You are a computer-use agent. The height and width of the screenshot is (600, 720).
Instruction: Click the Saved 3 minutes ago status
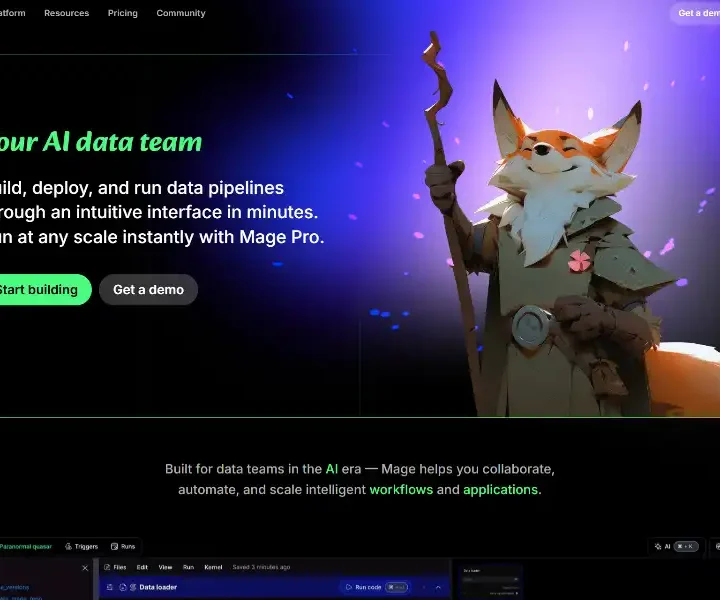[261, 567]
